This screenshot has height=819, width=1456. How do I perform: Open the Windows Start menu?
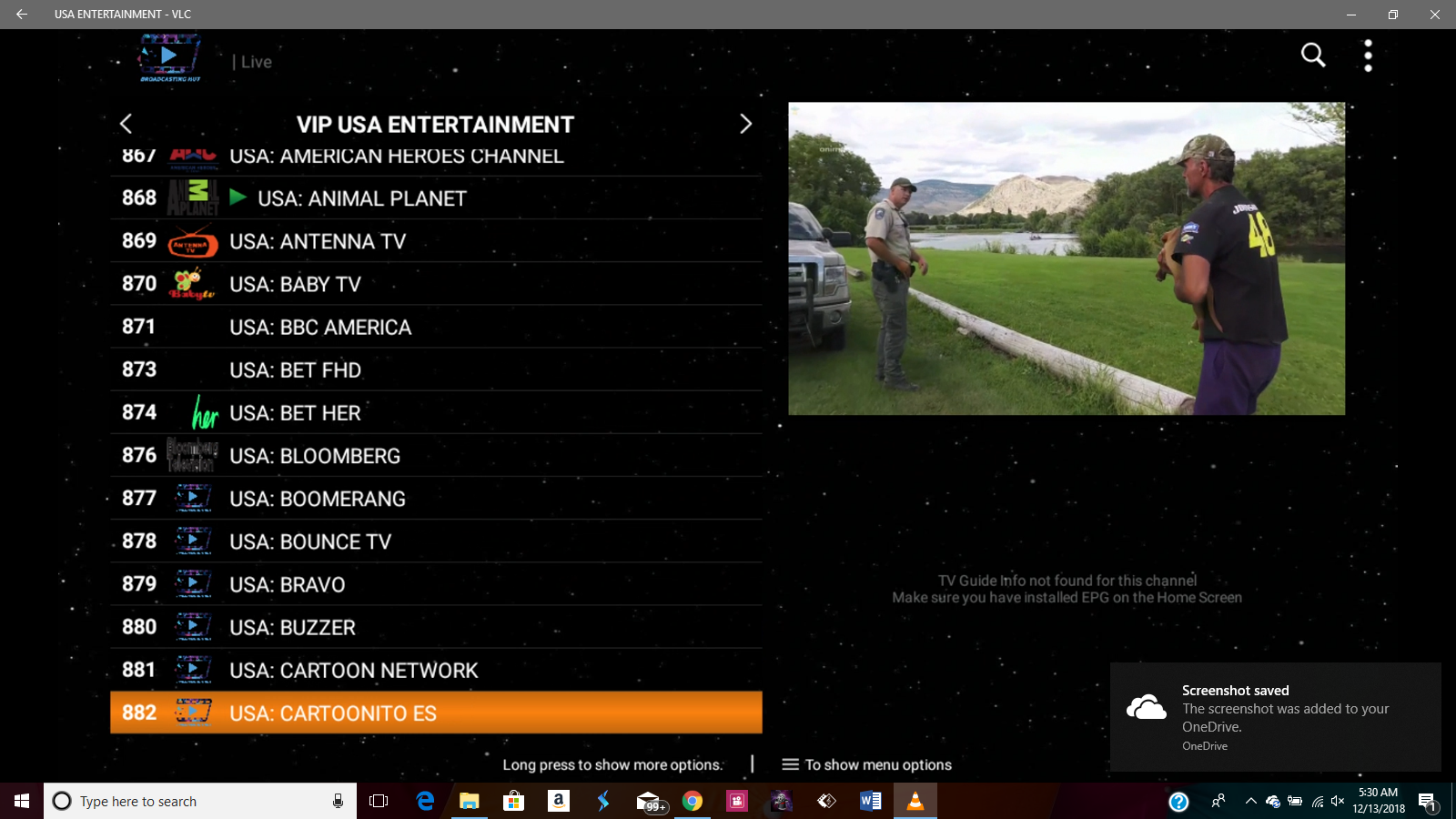click(x=22, y=801)
